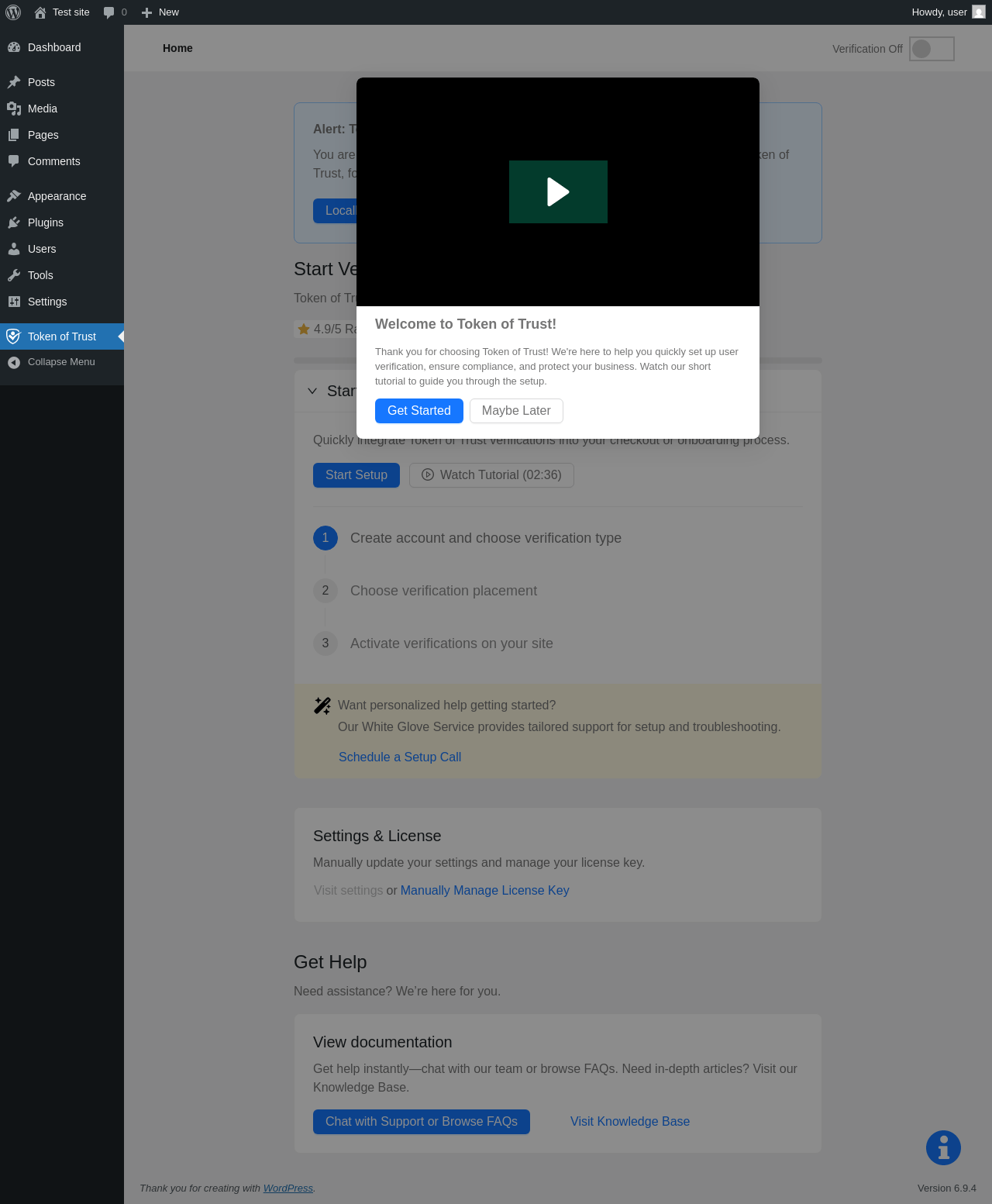Open the Settings menu item

click(62, 302)
